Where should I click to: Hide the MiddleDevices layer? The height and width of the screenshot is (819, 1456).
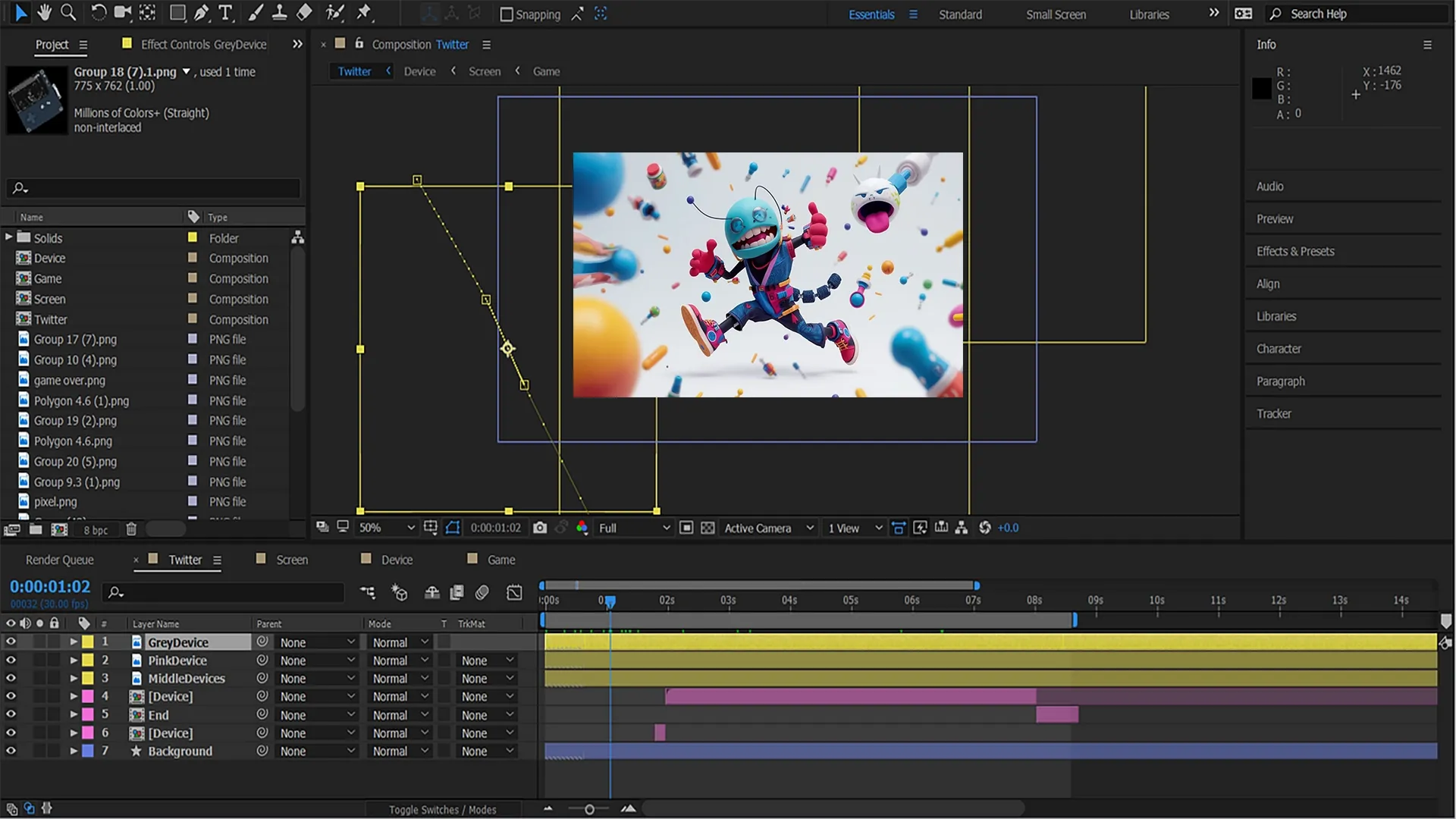coord(11,679)
